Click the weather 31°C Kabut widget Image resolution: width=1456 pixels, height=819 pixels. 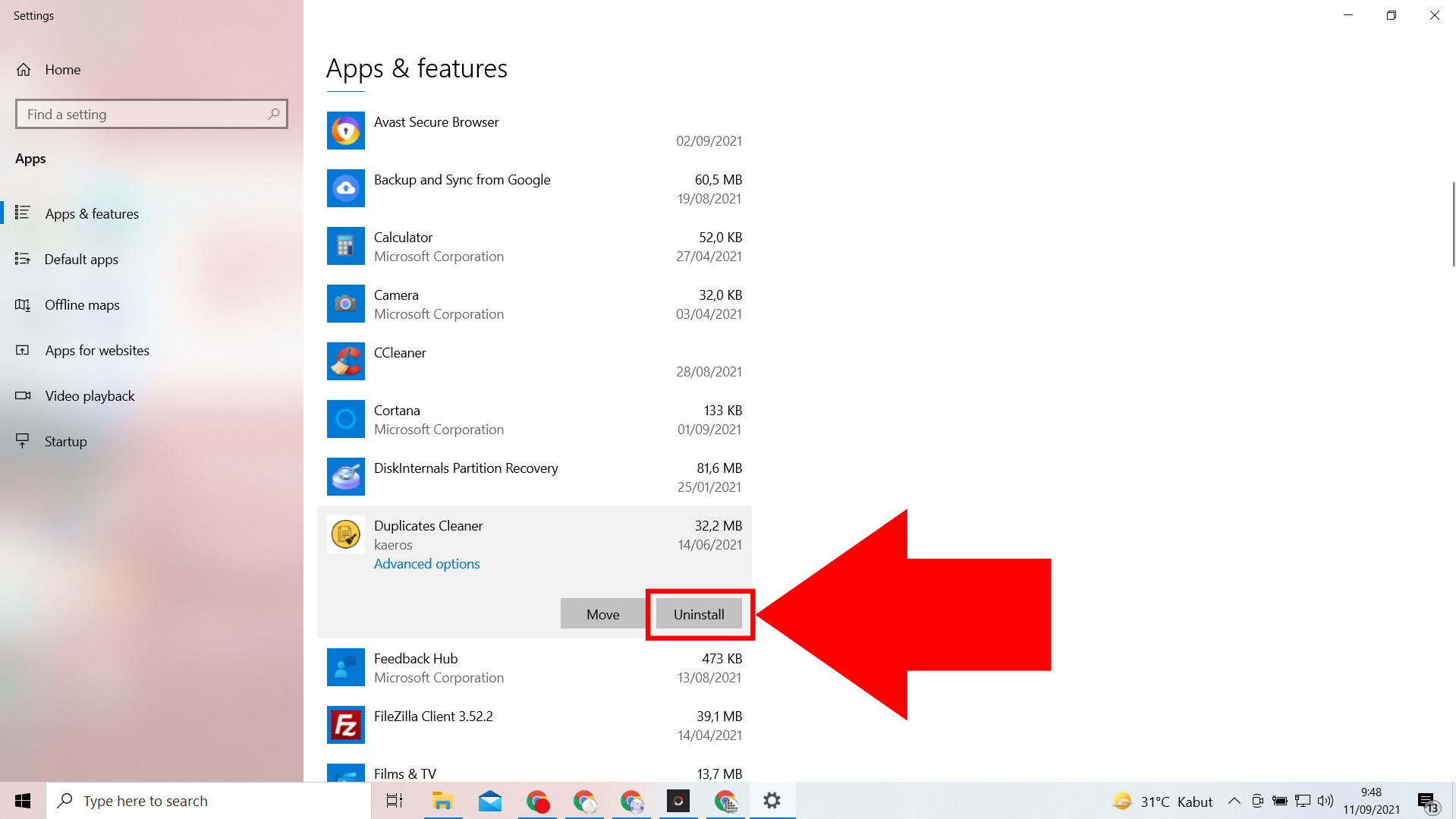point(1162,801)
